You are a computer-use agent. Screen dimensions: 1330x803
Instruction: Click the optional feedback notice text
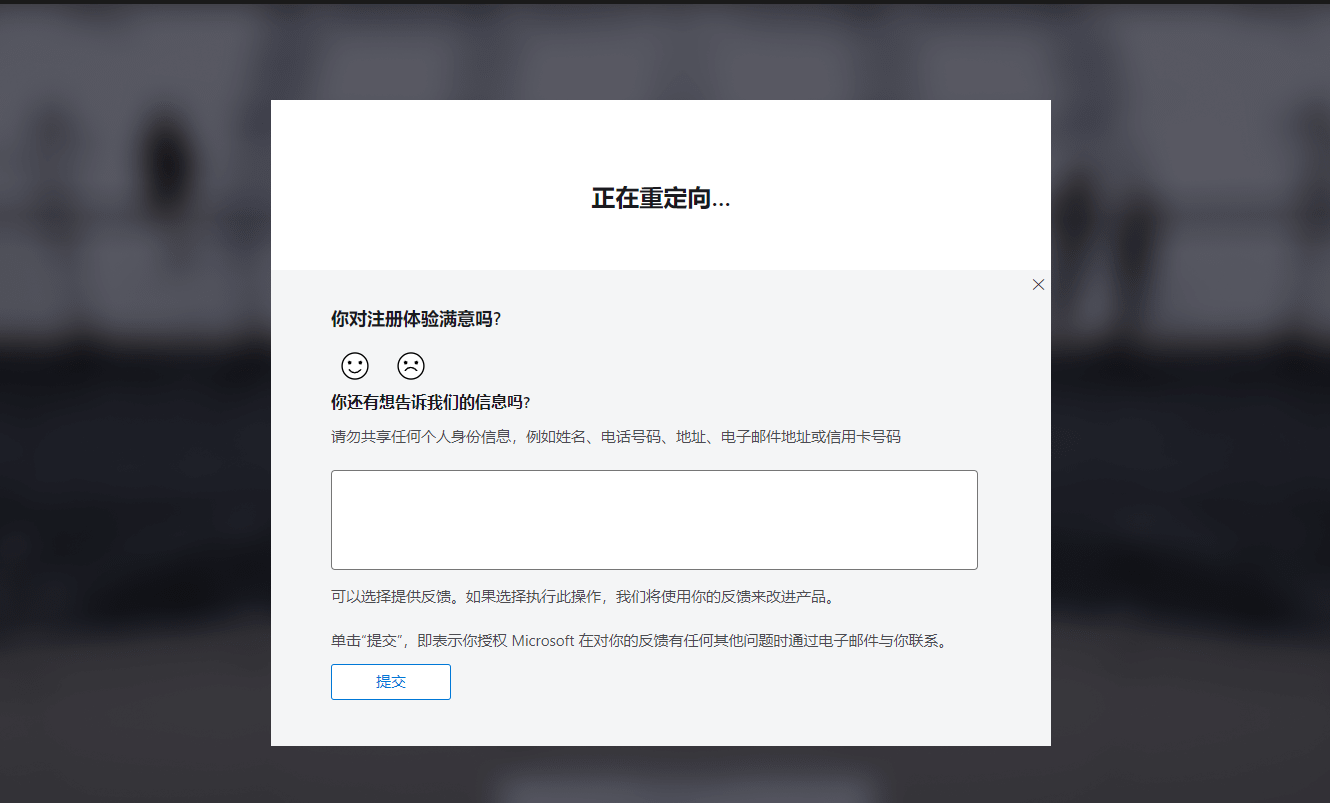tap(583, 597)
